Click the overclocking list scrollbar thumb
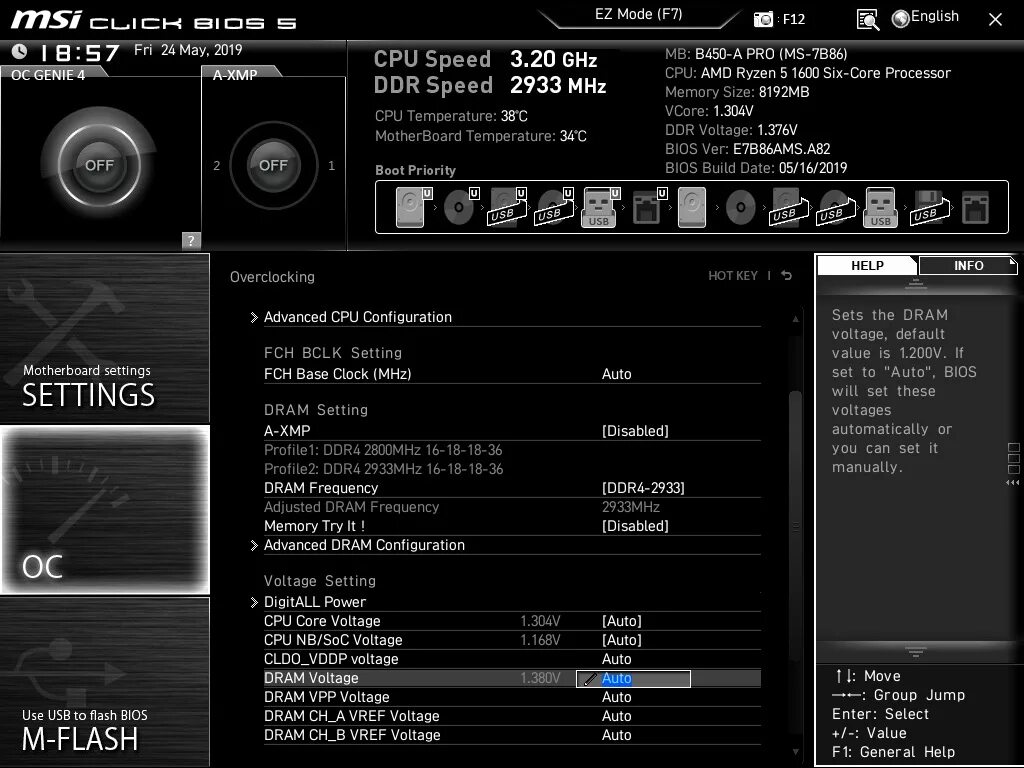 point(795,526)
